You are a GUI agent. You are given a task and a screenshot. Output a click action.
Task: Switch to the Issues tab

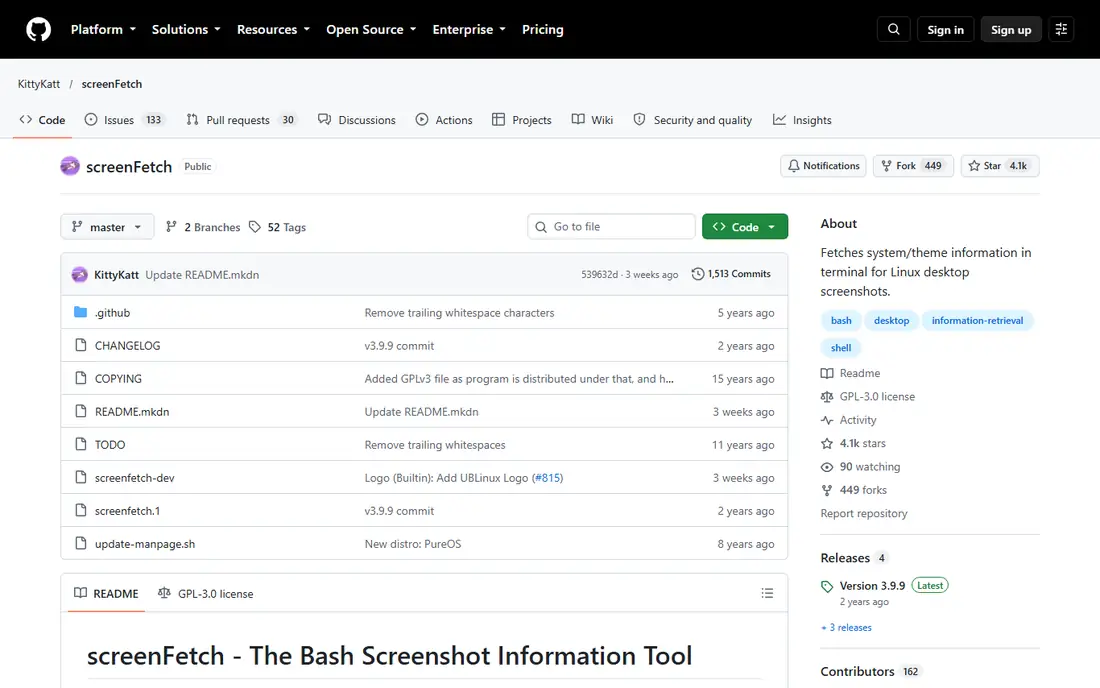pos(123,120)
